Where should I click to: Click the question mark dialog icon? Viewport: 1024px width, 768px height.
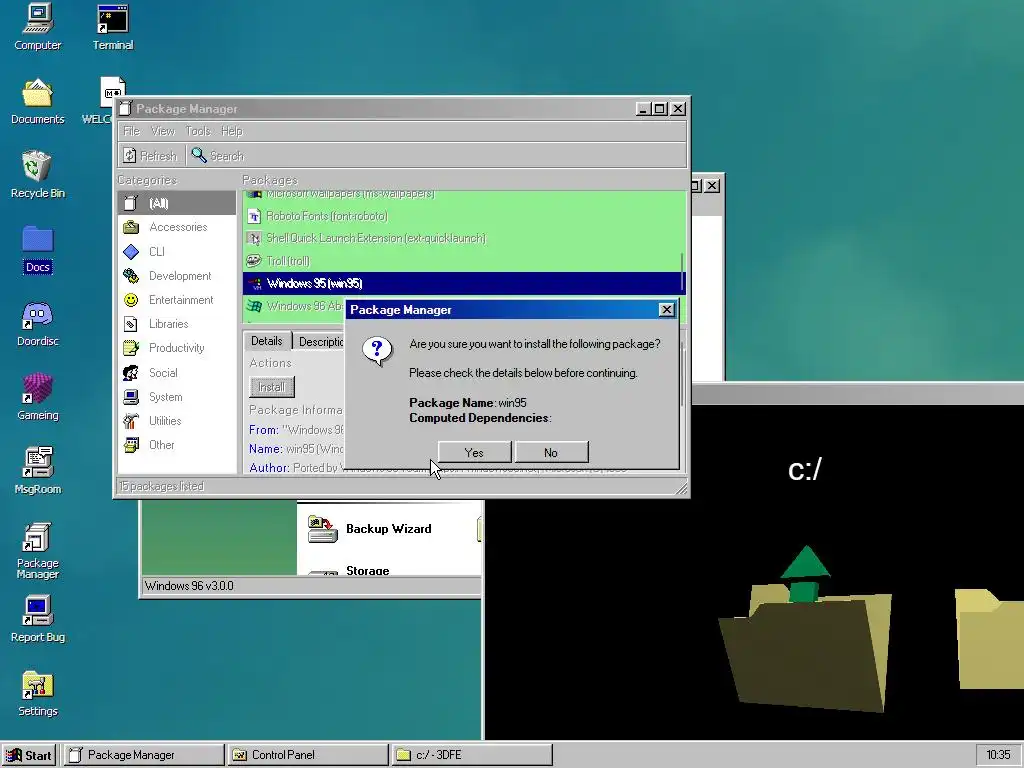pos(377,351)
